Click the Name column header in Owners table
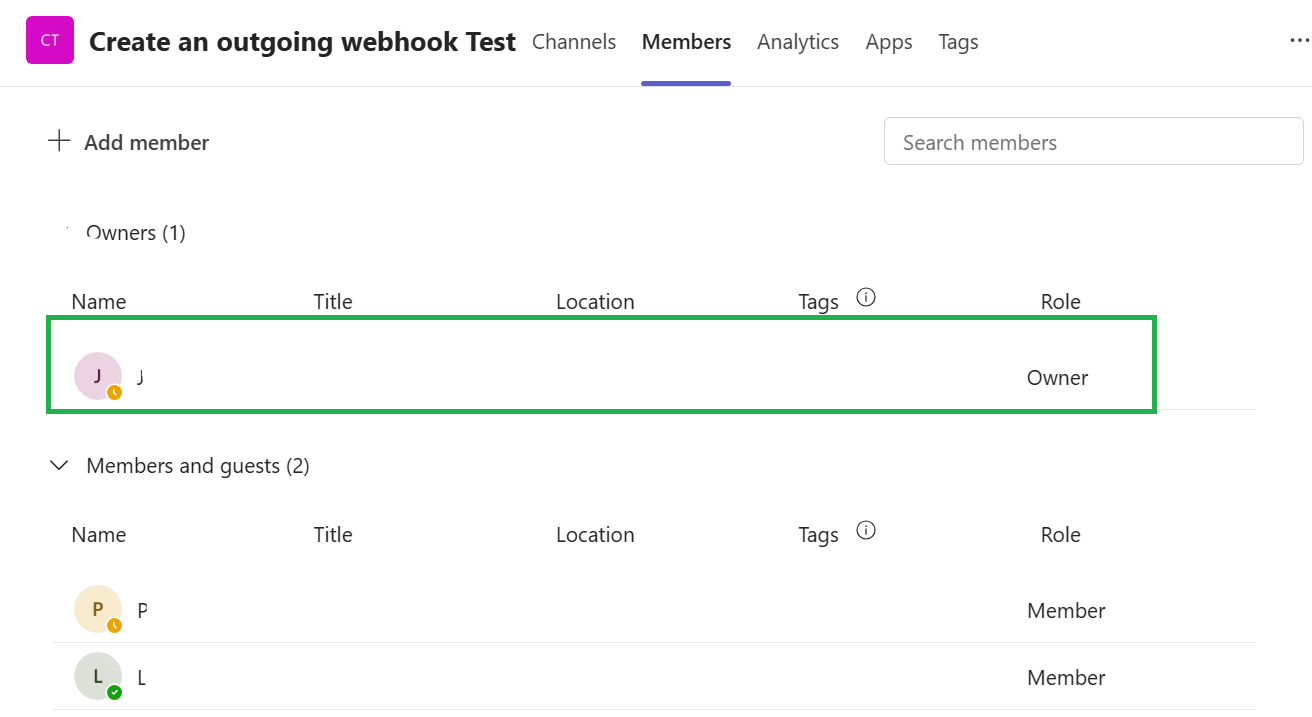 pos(99,302)
